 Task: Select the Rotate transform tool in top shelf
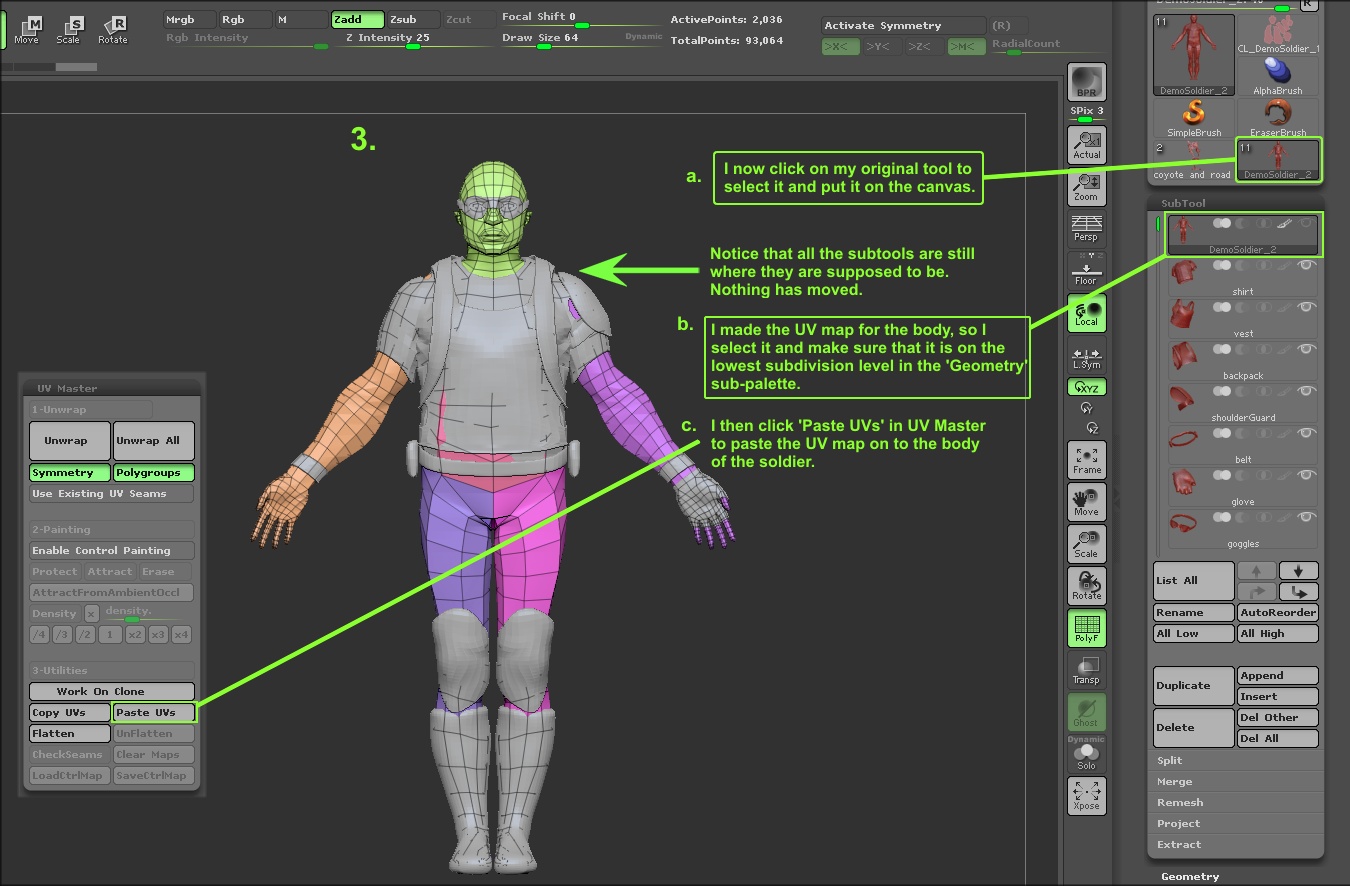click(x=112, y=29)
